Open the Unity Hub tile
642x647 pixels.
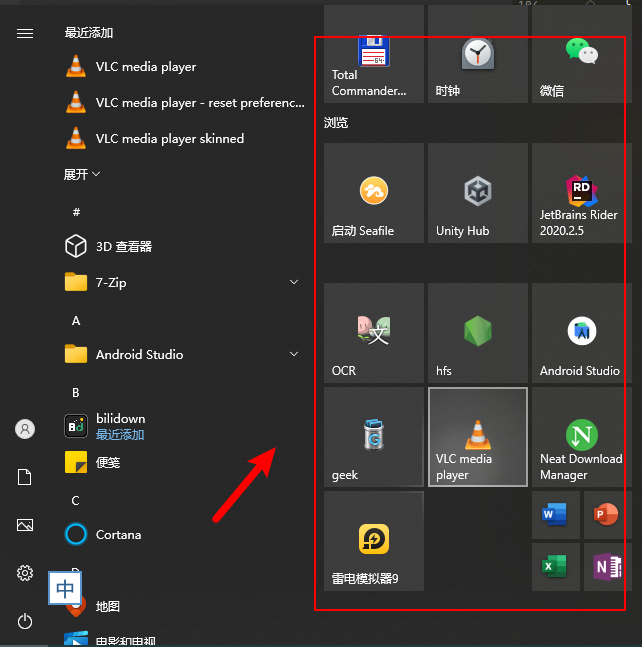click(478, 193)
